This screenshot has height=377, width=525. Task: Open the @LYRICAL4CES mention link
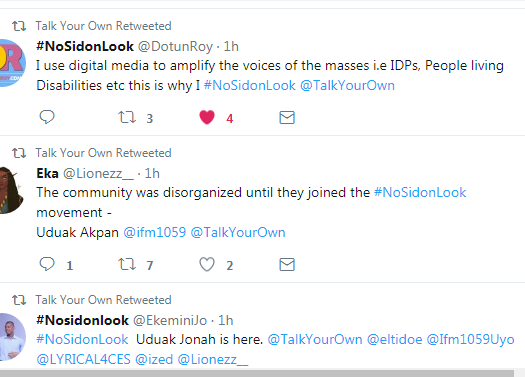coord(83,359)
